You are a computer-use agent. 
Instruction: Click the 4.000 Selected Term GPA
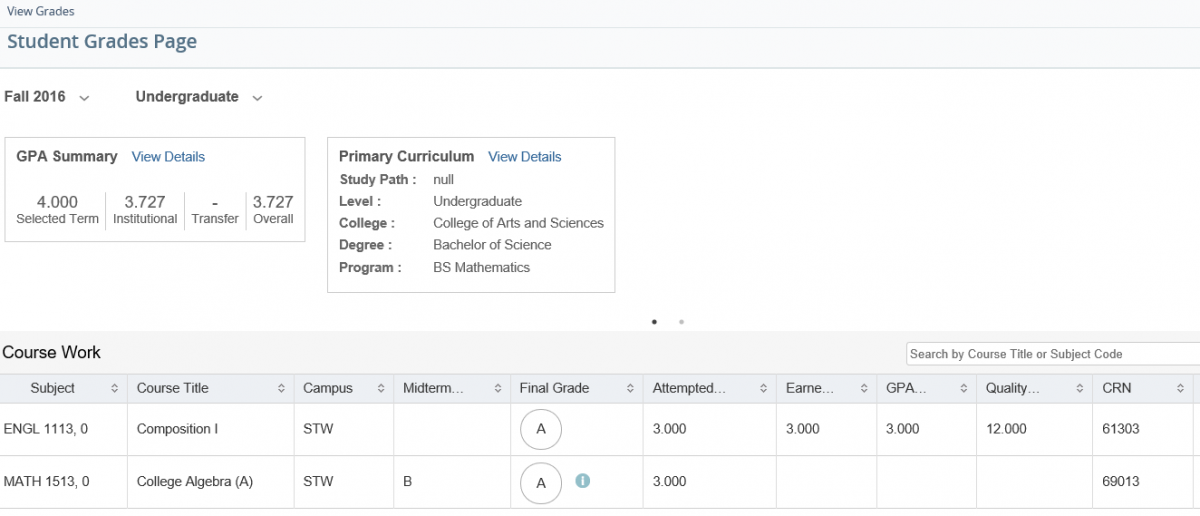click(x=57, y=202)
